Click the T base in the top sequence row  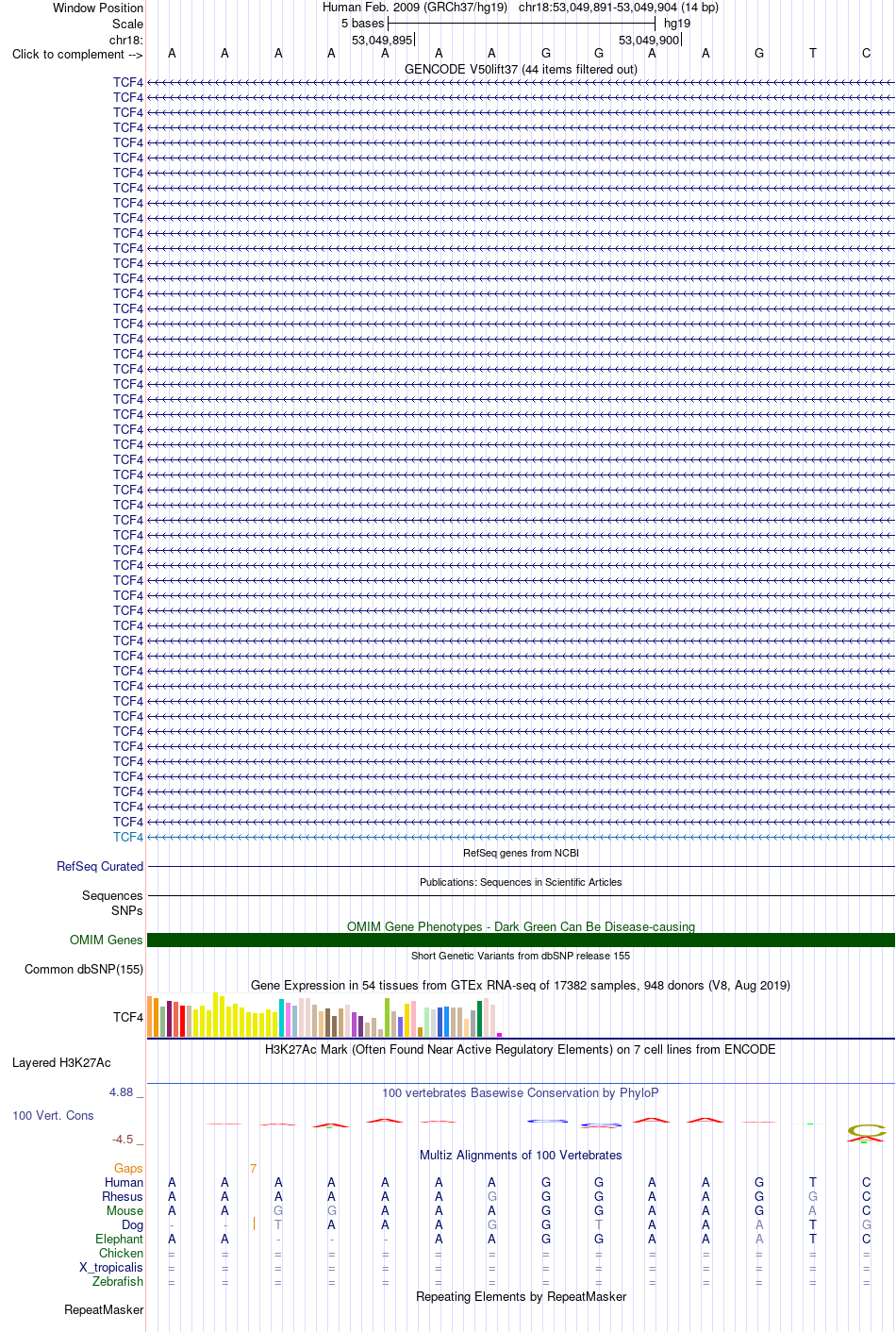click(x=813, y=54)
